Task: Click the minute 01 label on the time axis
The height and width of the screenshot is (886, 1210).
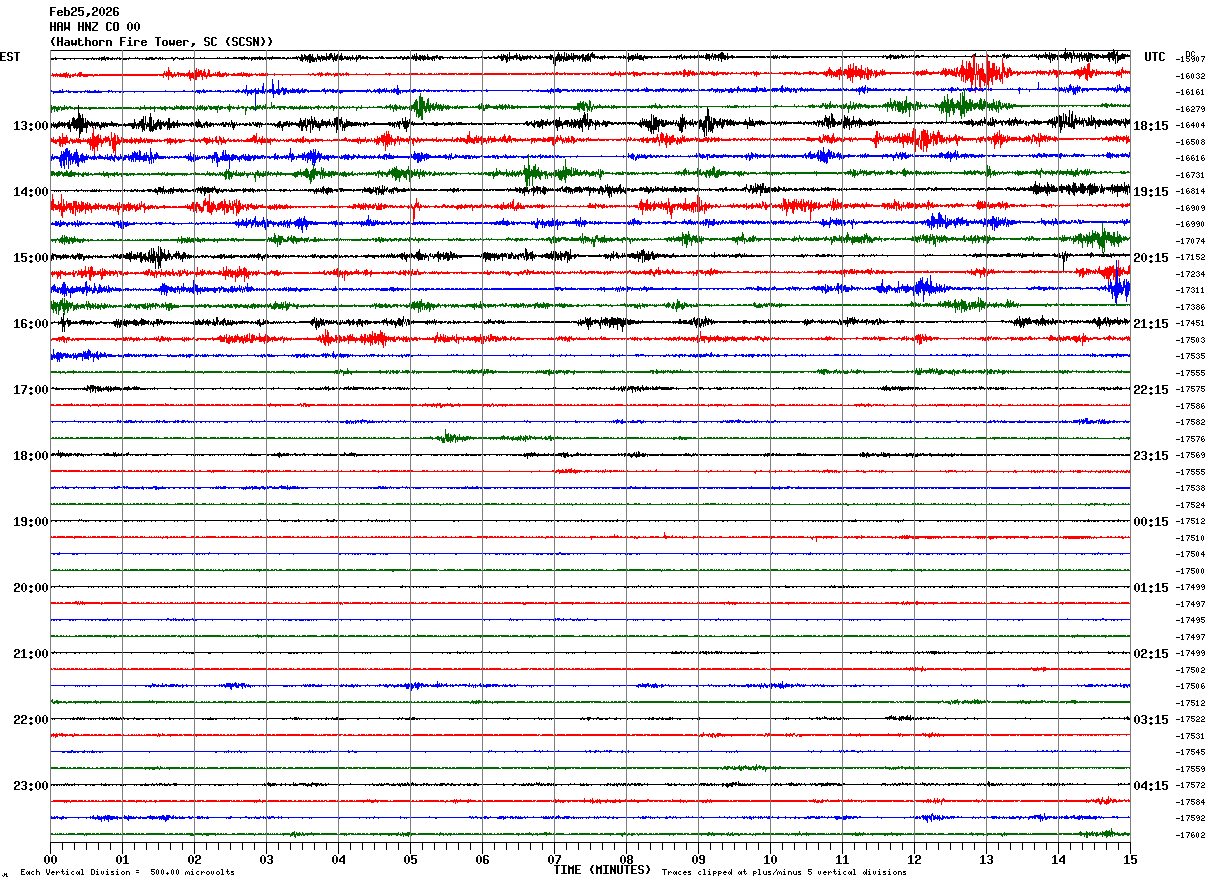Action: pyautogui.click(x=122, y=859)
